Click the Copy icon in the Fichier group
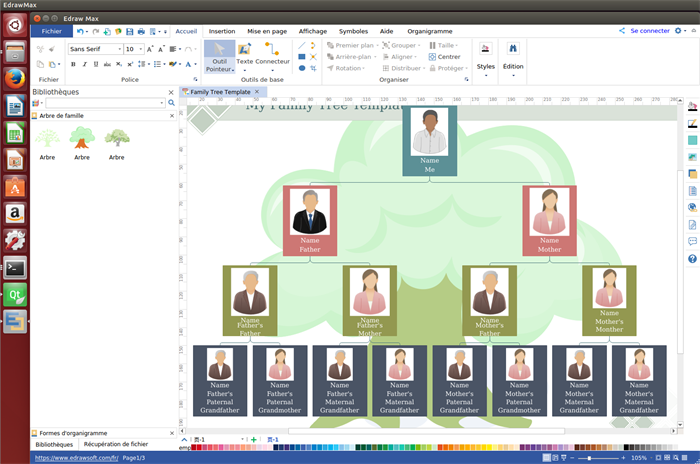The image size is (700, 464). coord(40,64)
